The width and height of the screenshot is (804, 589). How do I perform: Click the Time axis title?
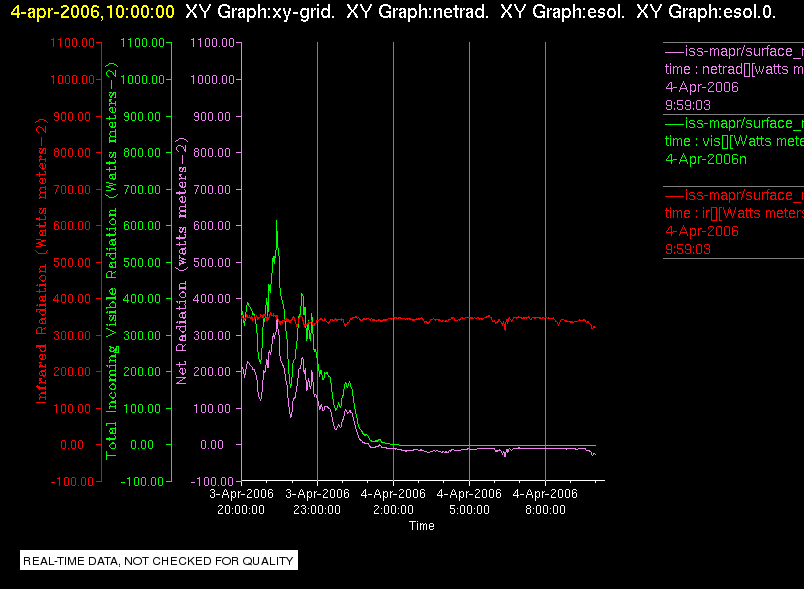click(421, 526)
